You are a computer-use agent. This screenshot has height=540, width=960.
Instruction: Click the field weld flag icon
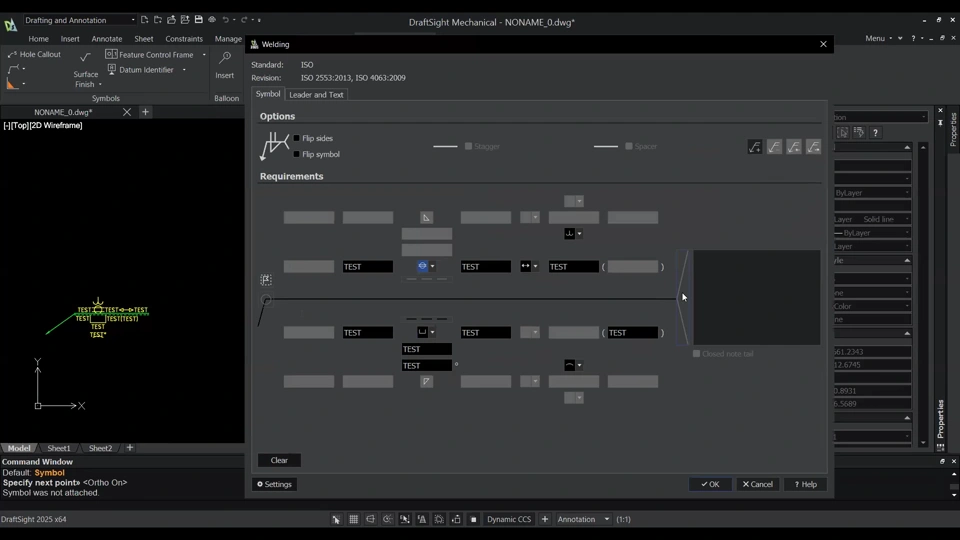(x=266, y=280)
